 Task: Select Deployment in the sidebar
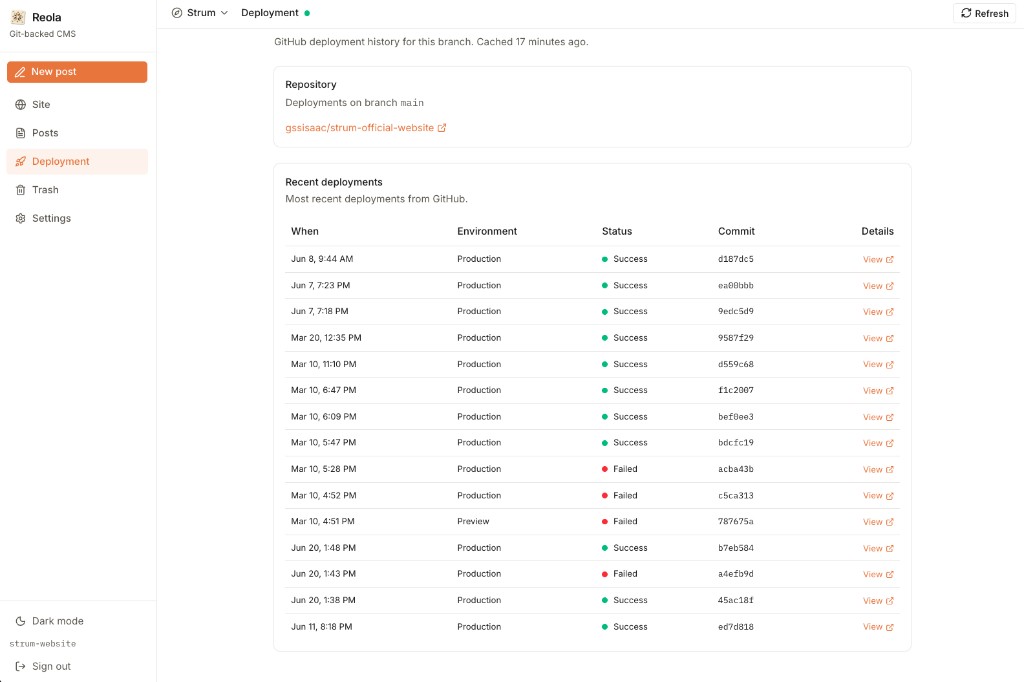(77, 161)
